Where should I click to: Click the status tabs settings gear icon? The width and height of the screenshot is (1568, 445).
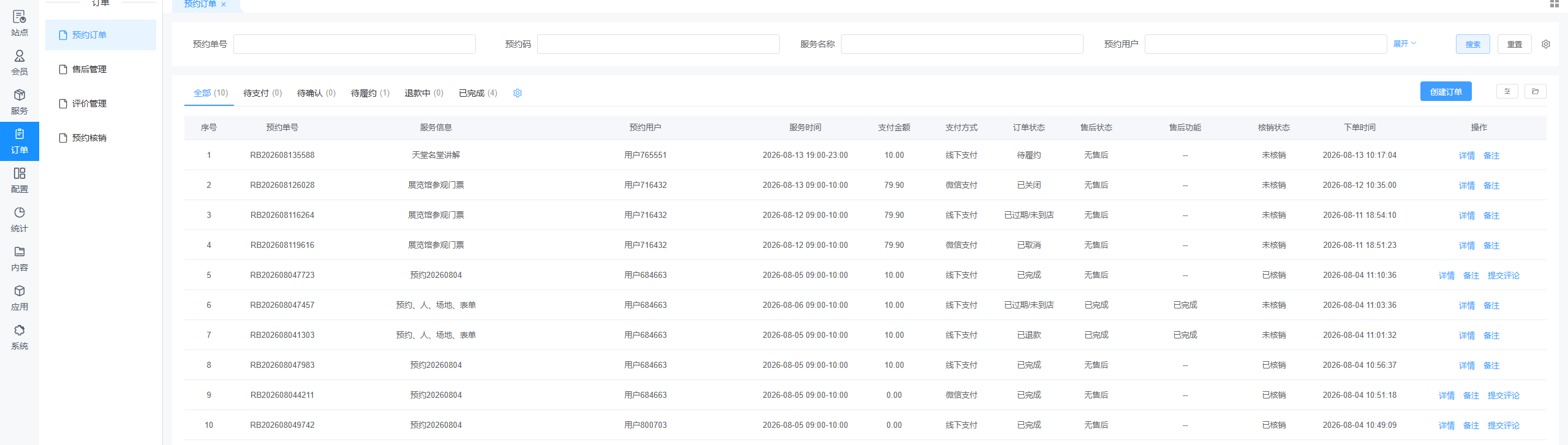click(x=518, y=93)
